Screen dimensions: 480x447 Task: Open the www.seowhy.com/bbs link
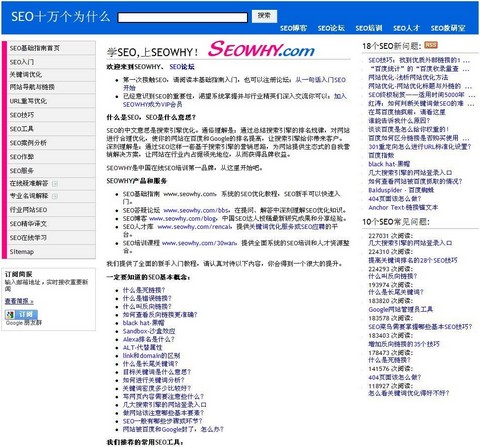pos(196,210)
